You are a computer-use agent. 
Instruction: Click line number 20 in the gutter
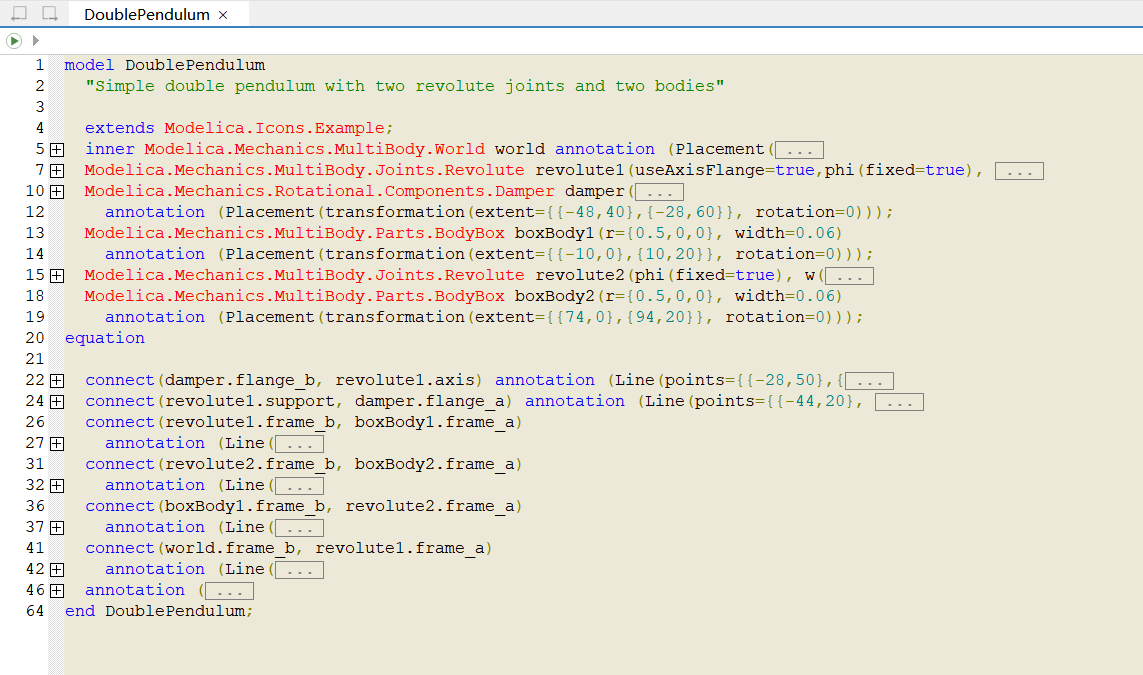(x=35, y=338)
